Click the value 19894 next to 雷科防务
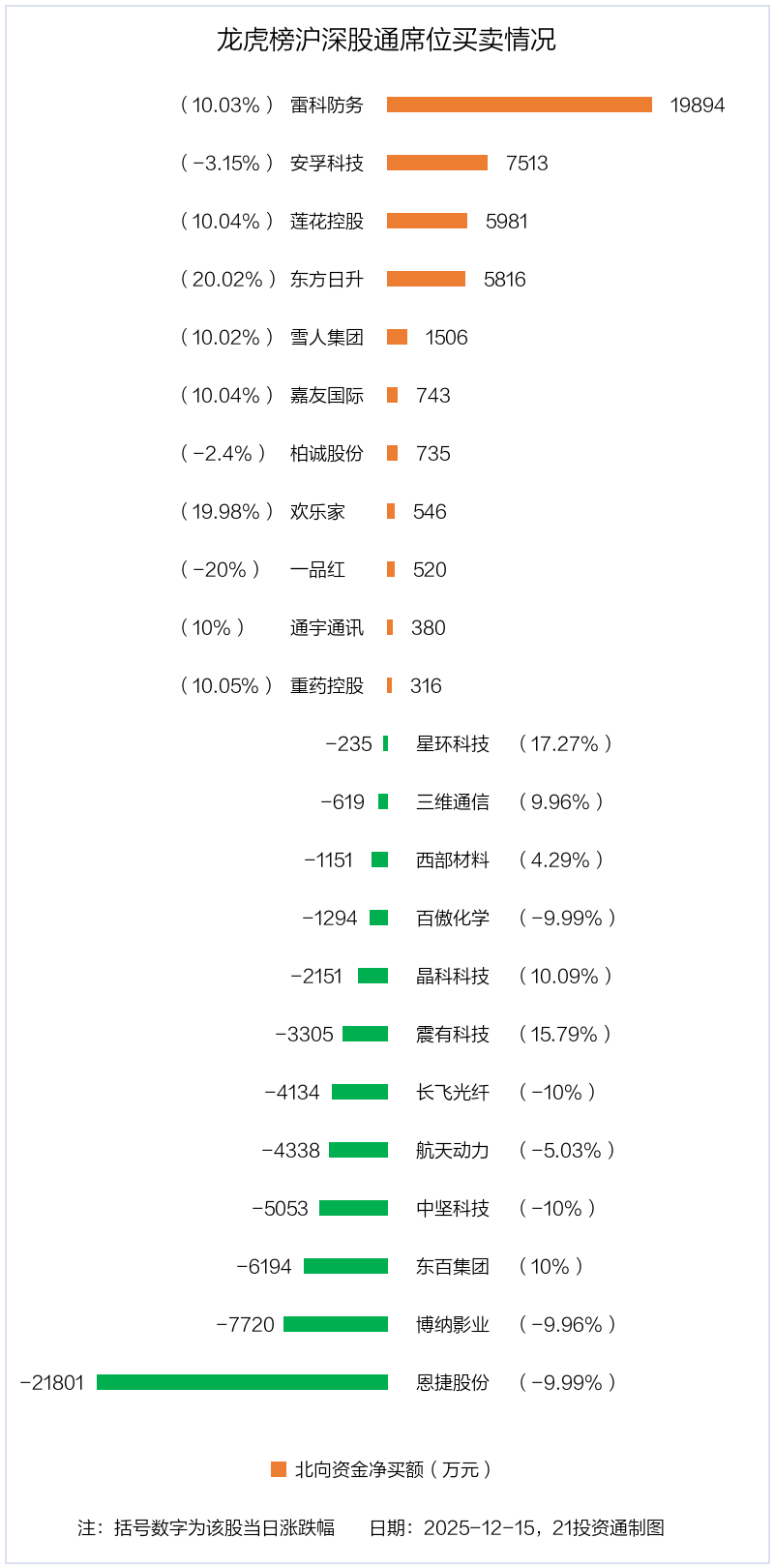This screenshot has width=774, height=1568. 697,105
